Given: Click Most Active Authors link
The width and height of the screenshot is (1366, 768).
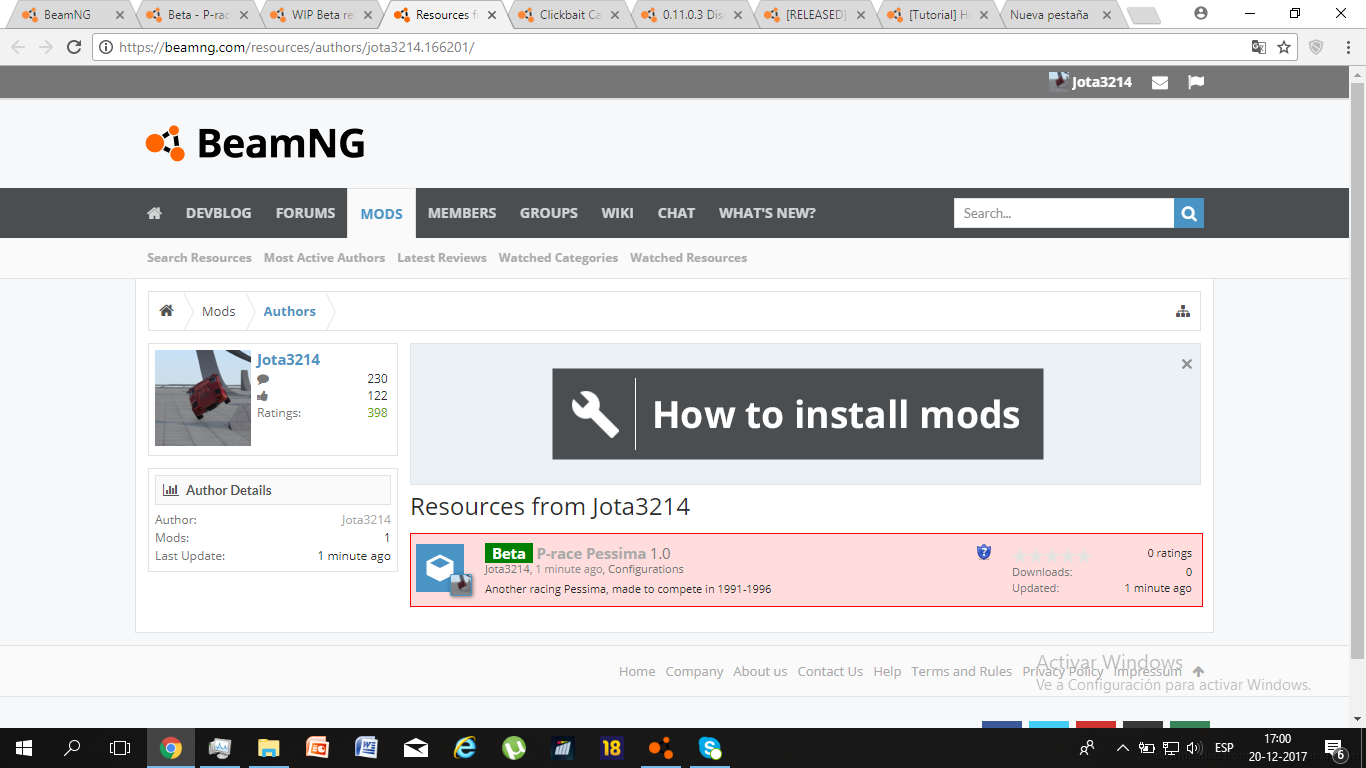Looking at the screenshot, I should [324, 258].
